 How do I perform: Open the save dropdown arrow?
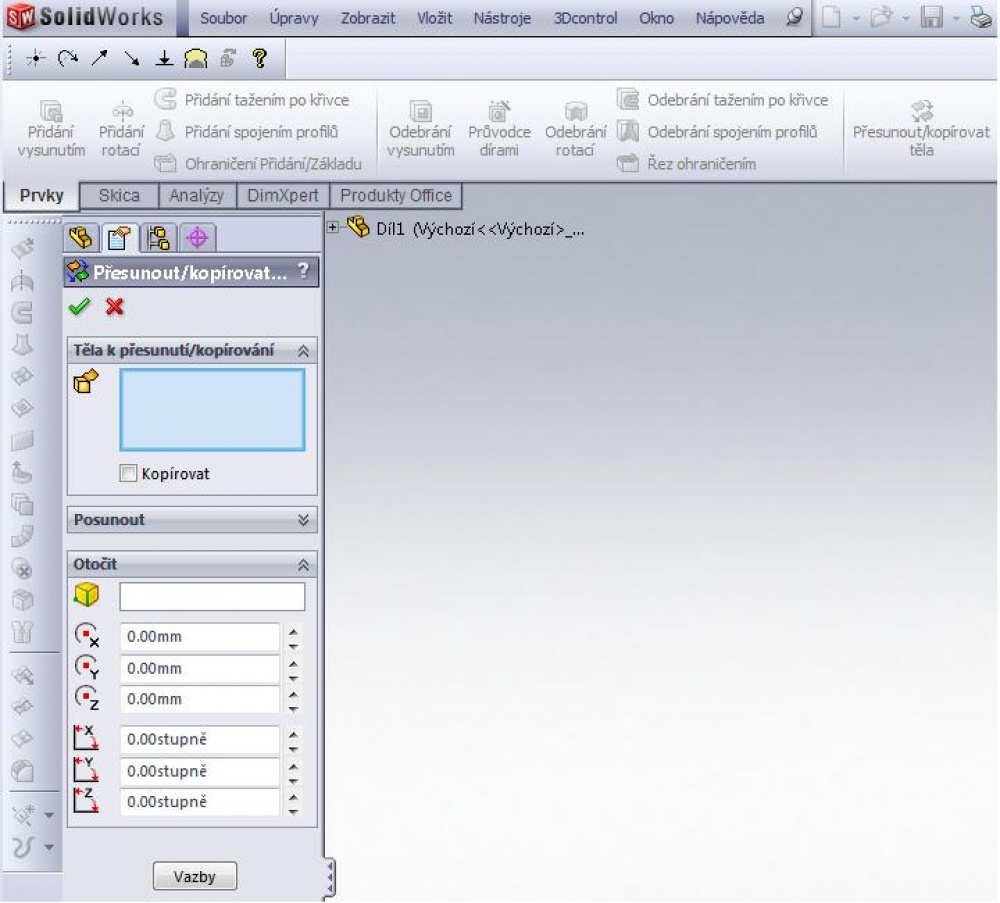click(955, 18)
